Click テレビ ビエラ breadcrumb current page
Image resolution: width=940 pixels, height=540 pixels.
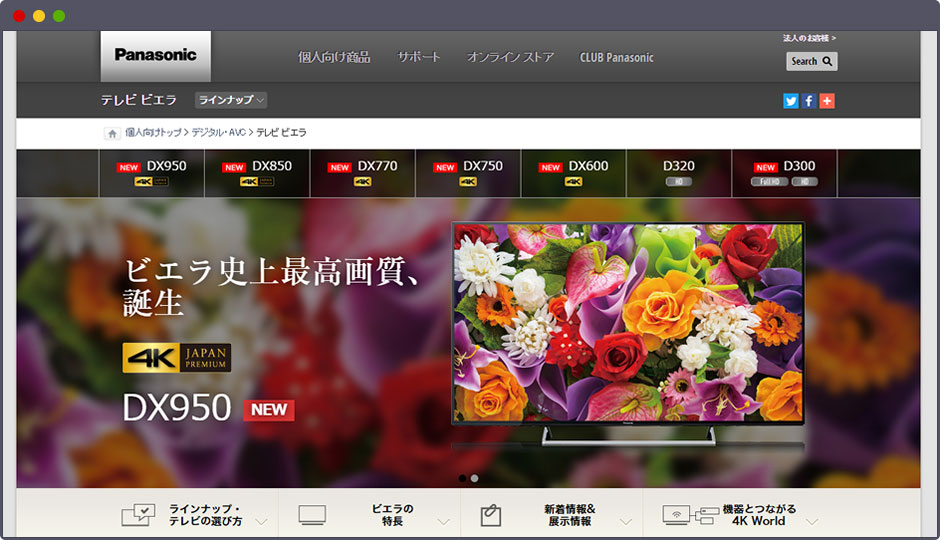(x=281, y=132)
